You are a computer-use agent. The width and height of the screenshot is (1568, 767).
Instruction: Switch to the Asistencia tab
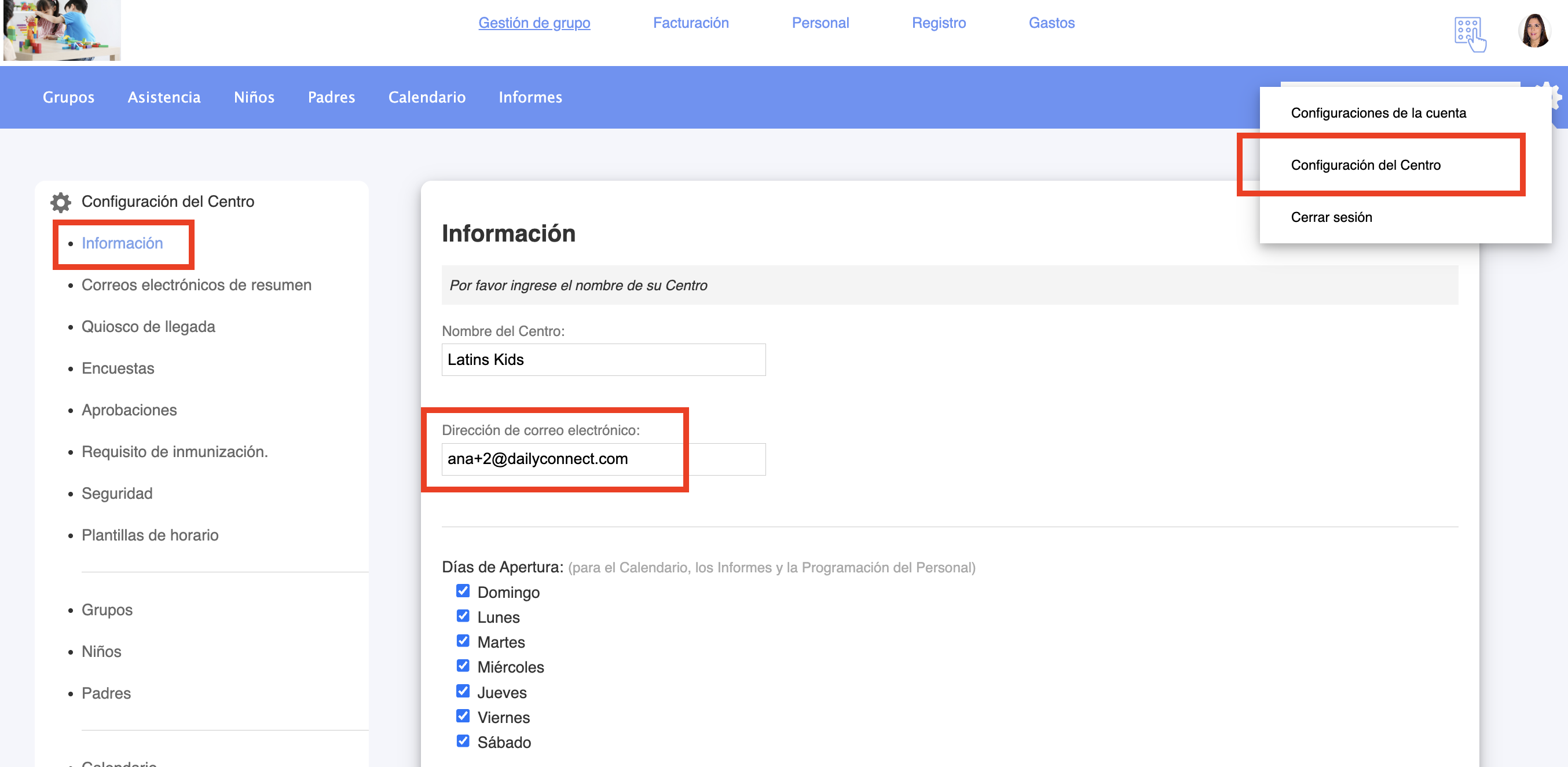pyautogui.click(x=164, y=97)
